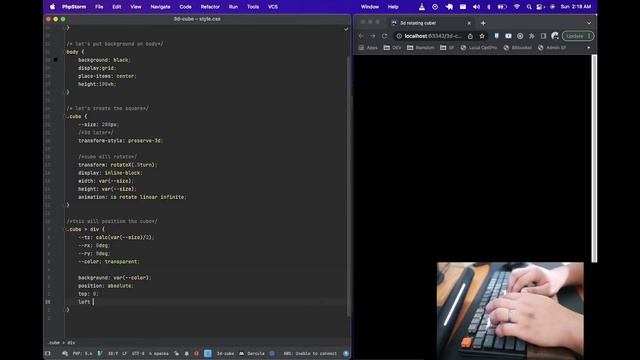The width and height of the screenshot is (640, 360).
Task: Go back in the browser
Action: [361, 36]
